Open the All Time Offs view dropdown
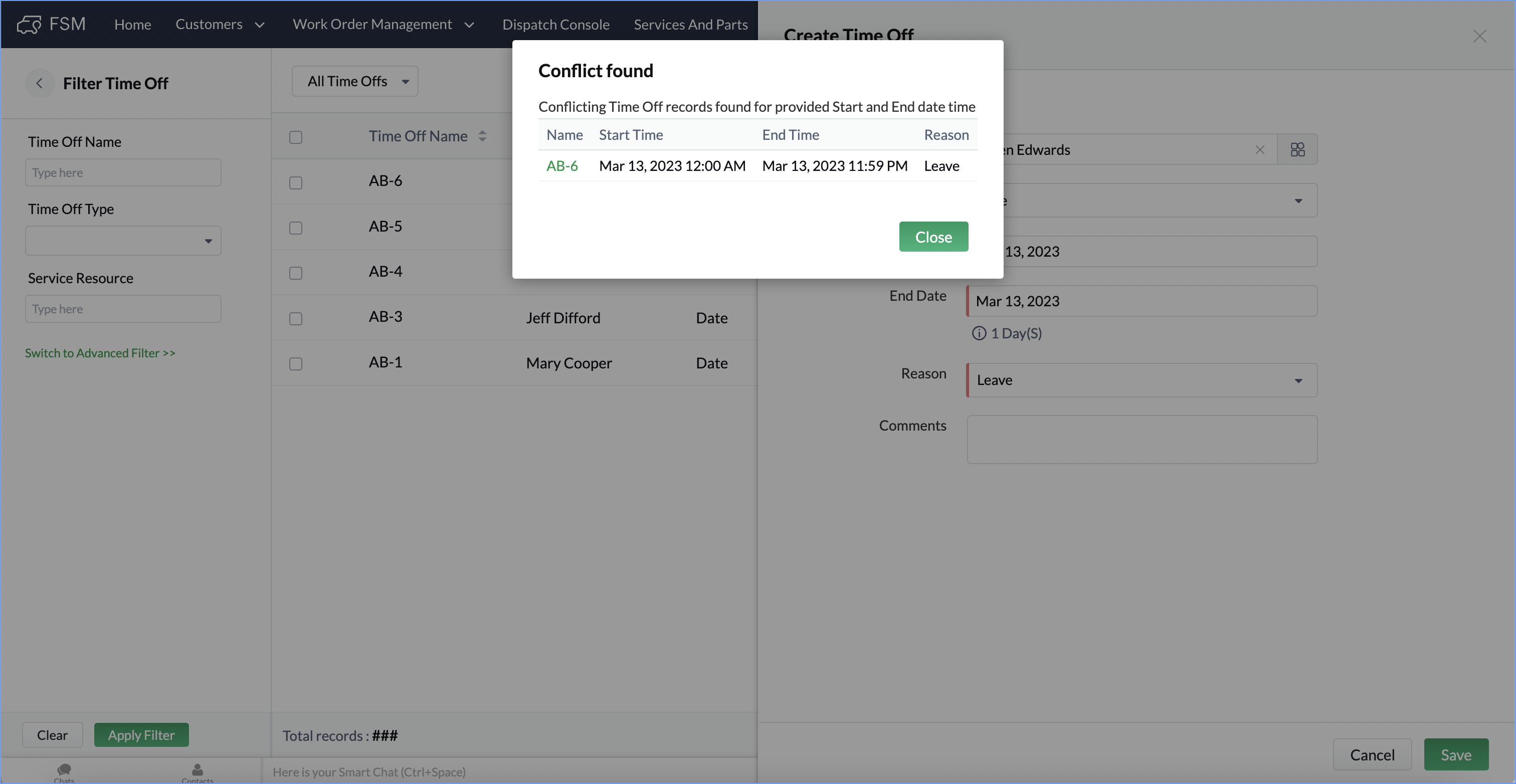The image size is (1516, 784). point(355,81)
